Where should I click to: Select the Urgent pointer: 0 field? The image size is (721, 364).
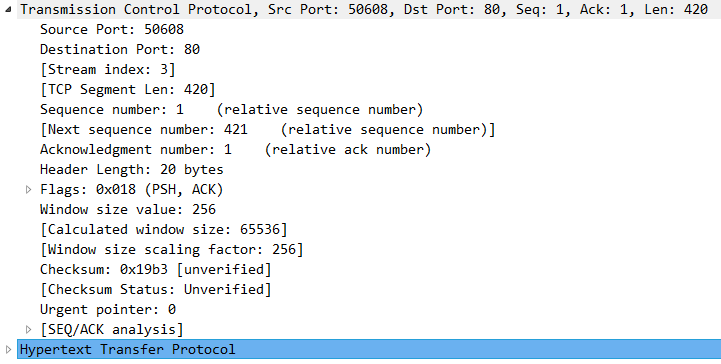108,309
